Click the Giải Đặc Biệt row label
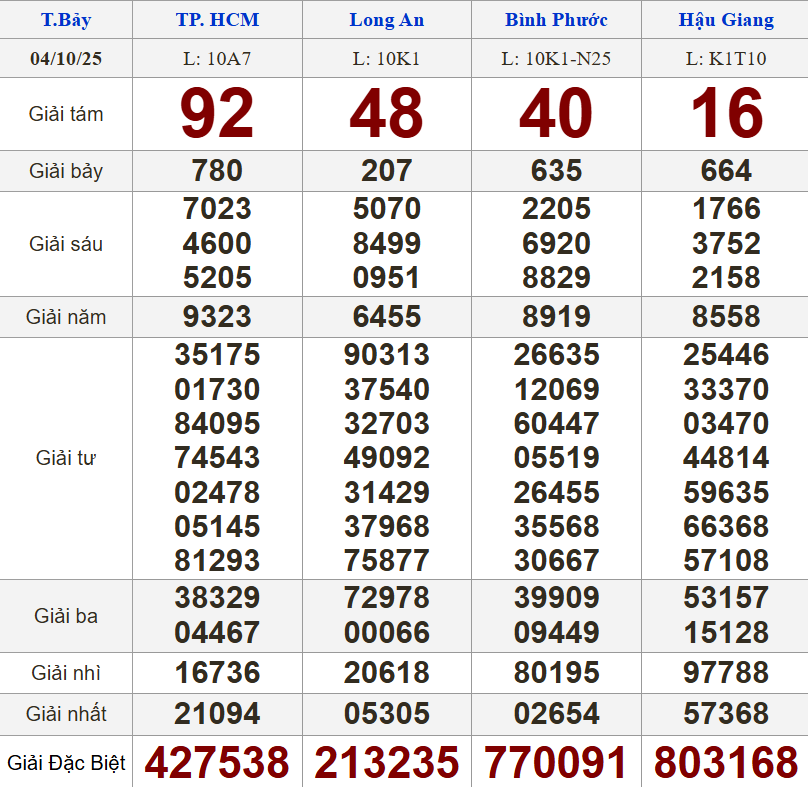 click(x=66, y=763)
